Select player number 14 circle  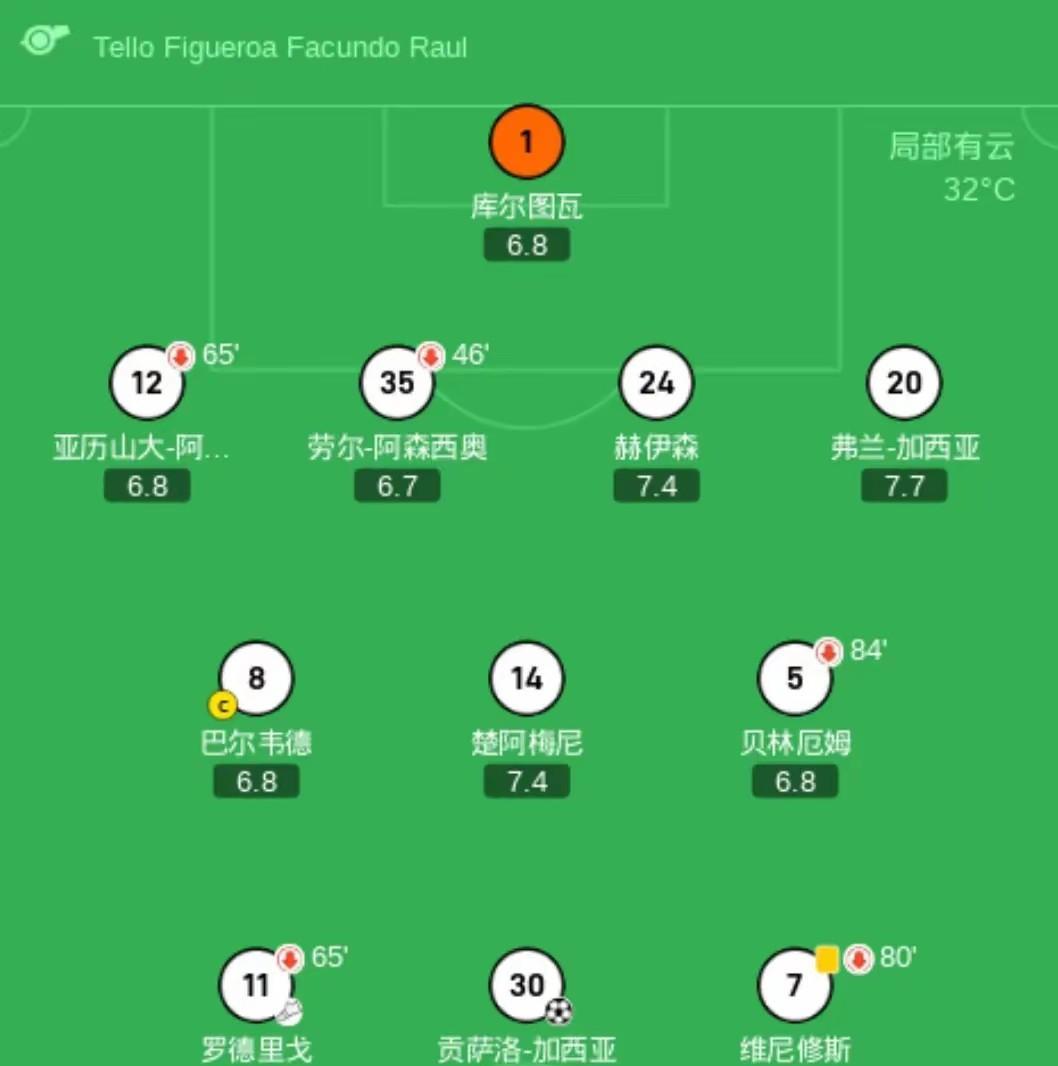pos(527,678)
